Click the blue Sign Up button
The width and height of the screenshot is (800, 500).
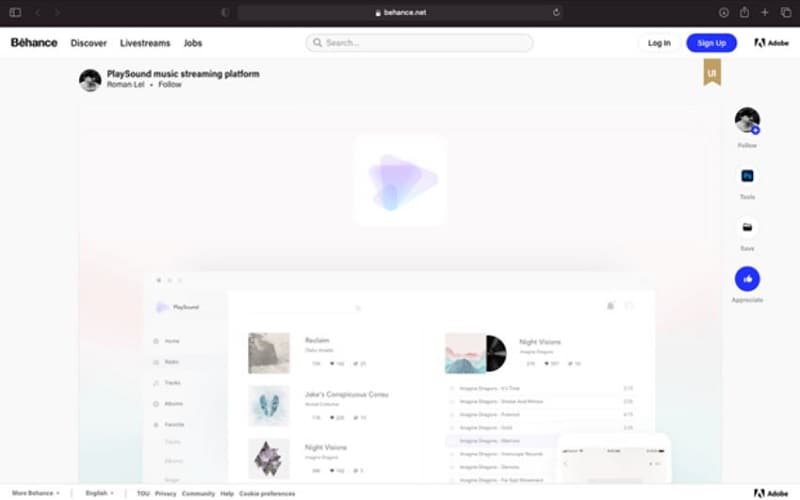click(x=711, y=43)
